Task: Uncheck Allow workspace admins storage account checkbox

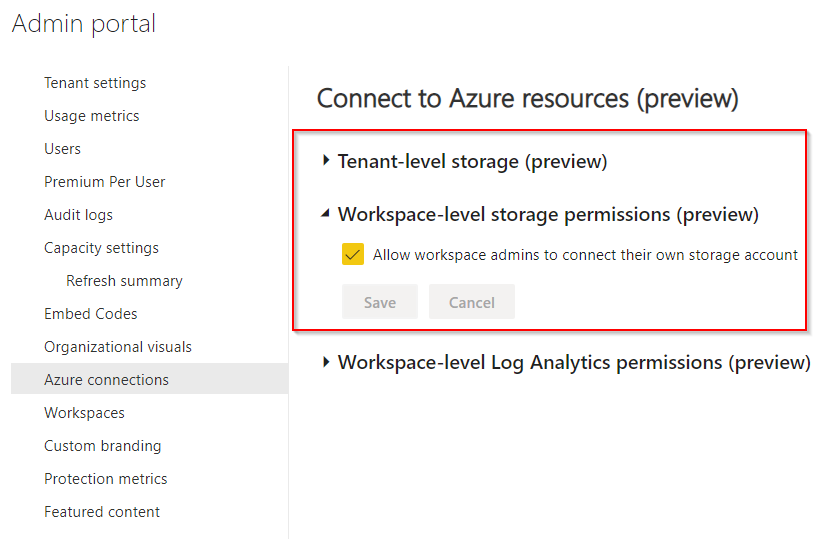Action: click(353, 254)
